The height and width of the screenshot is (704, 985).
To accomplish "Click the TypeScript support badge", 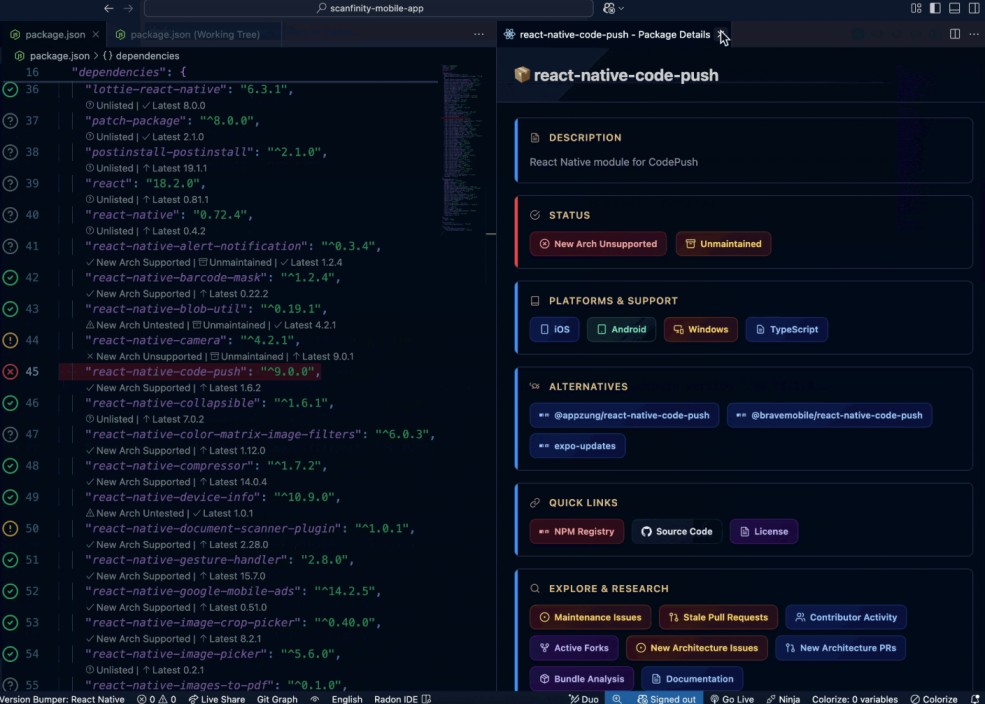I will 786,329.
